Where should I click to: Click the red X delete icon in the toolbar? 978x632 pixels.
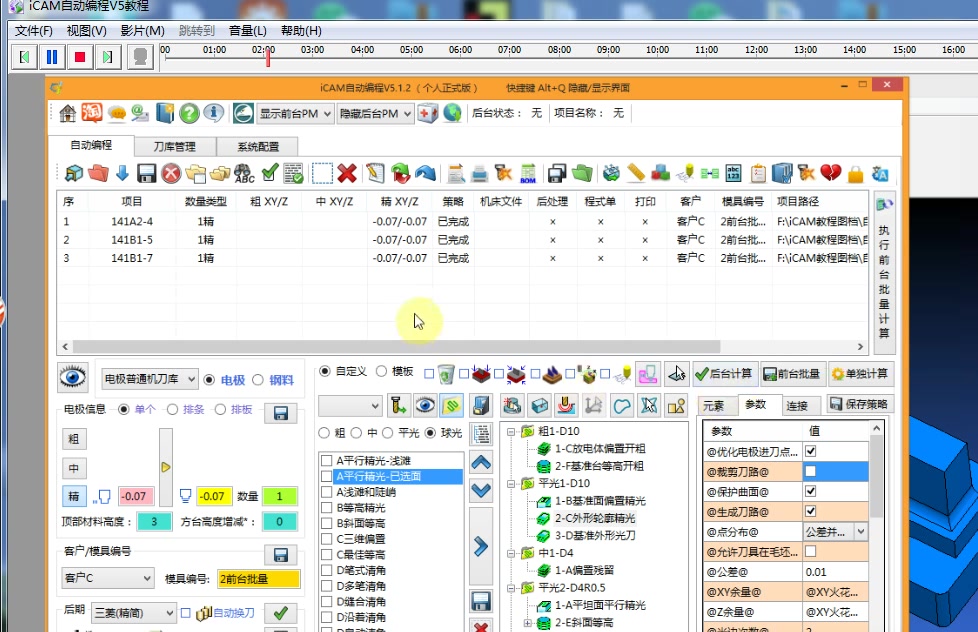(x=344, y=172)
